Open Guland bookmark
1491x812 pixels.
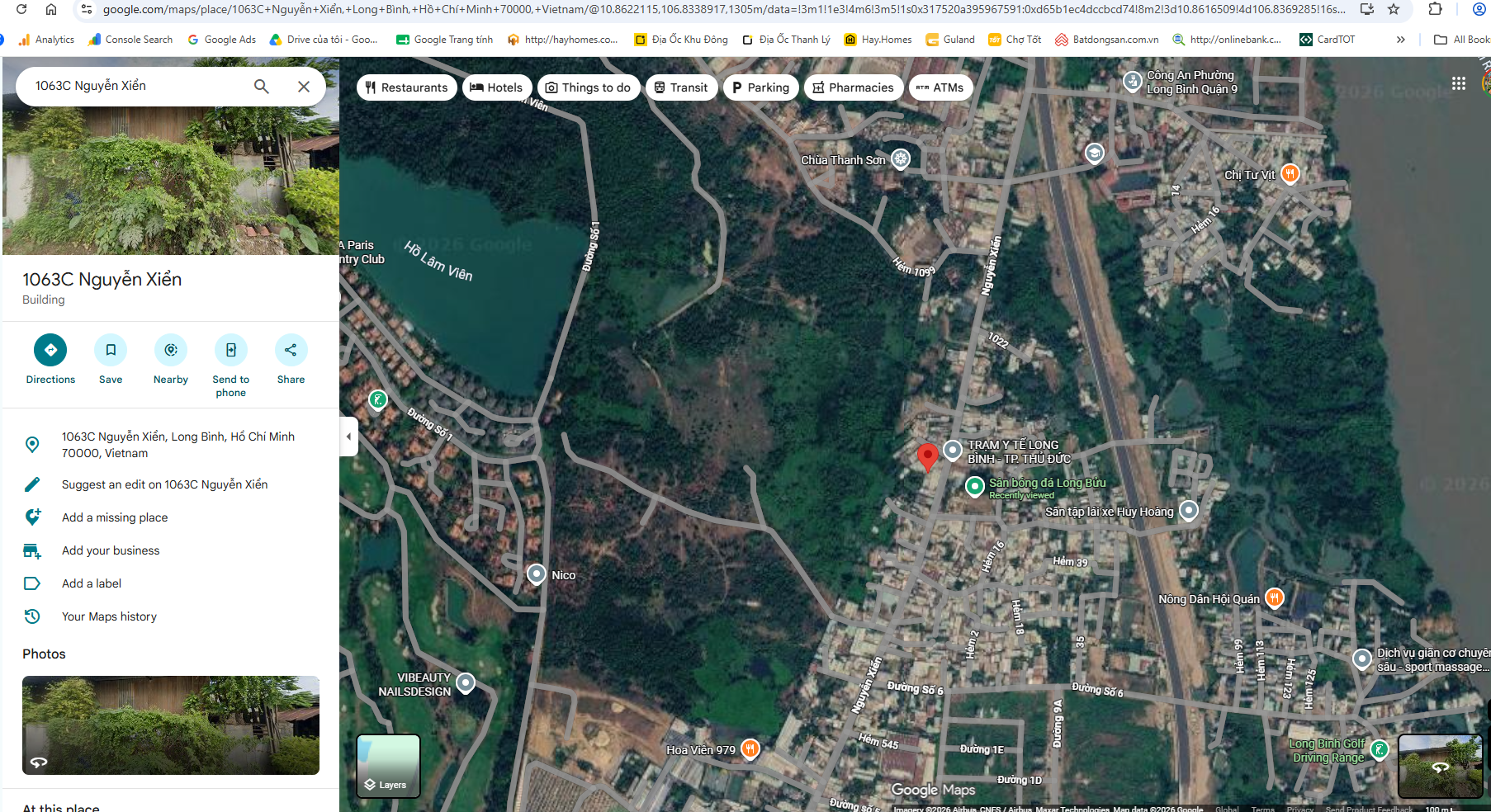(x=950, y=40)
